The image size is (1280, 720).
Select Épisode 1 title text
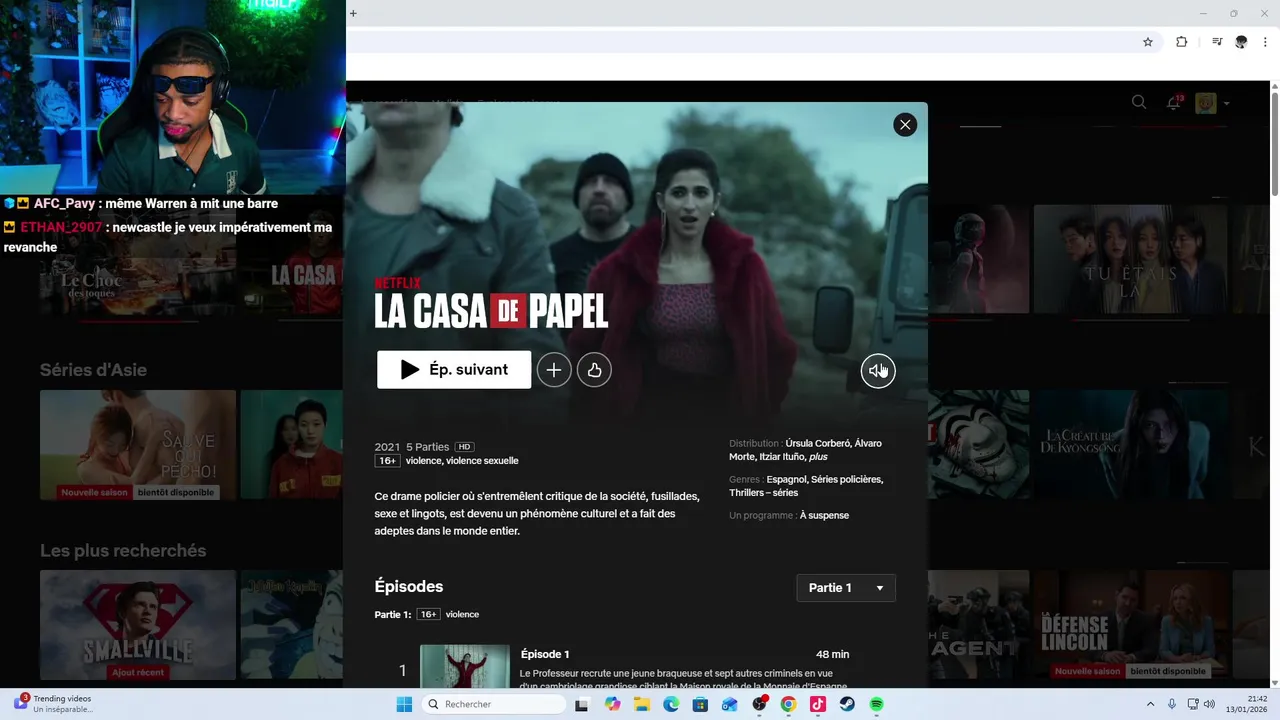pyautogui.click(x=545, y=654)
